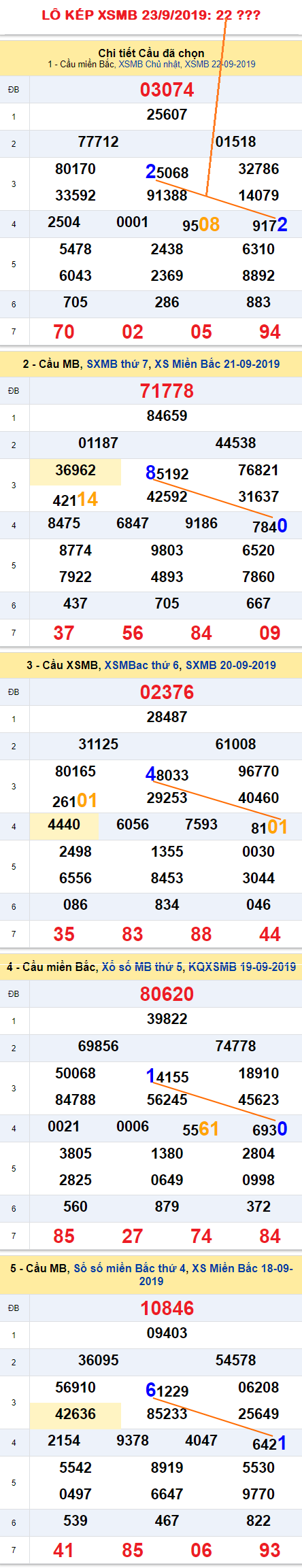Open the XSMB 22-09-2019 link
Viewport: 302px width, 1568px height.
tap(220, 65)
